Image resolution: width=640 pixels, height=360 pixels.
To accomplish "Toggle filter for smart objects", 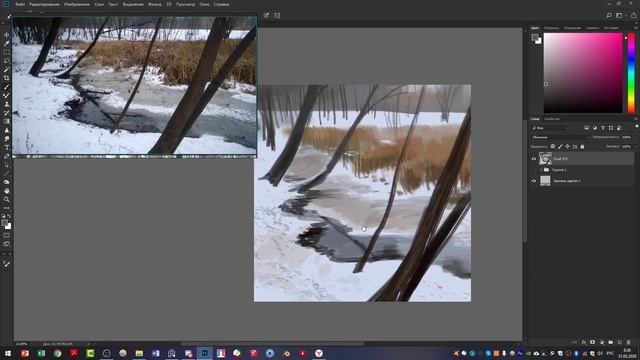I will [619, 128].
